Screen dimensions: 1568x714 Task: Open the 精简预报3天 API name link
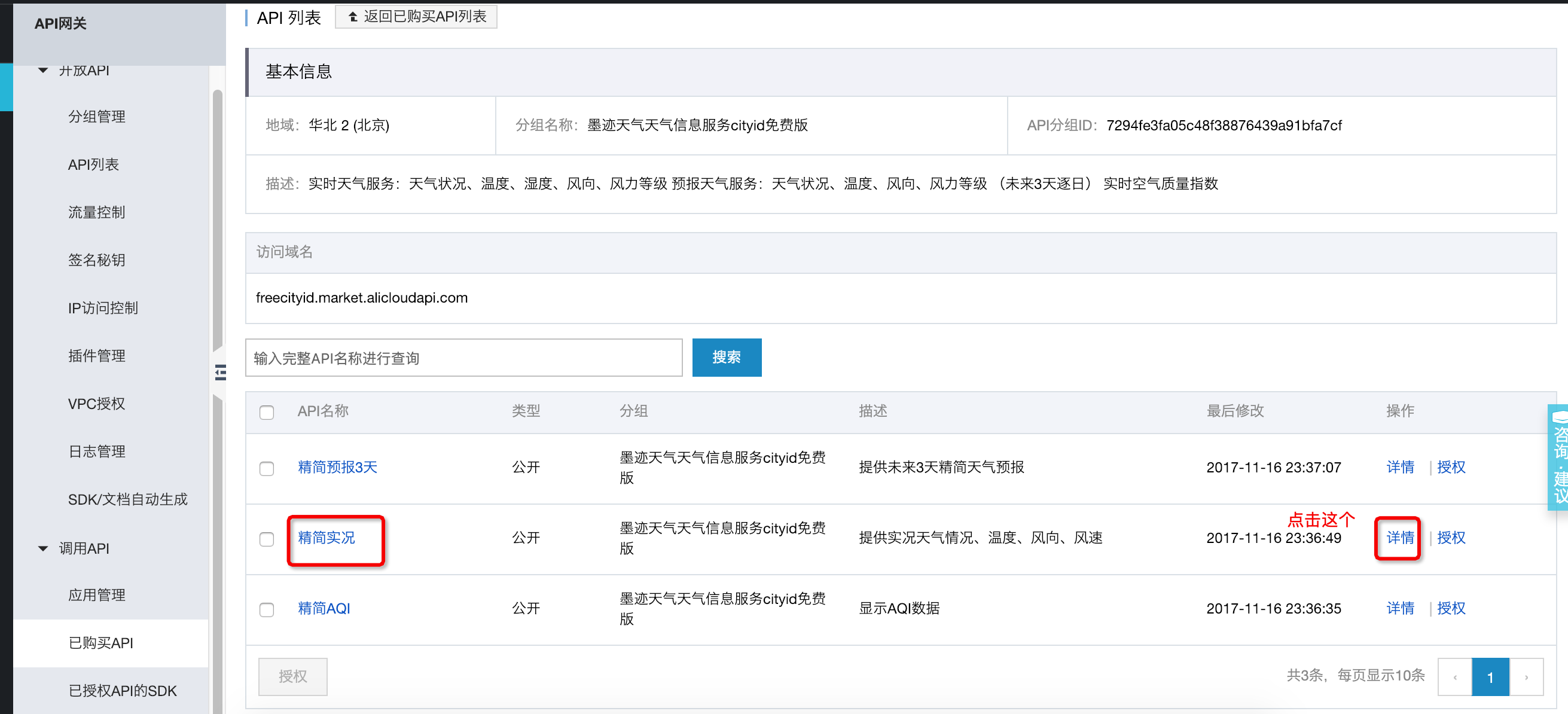click(337, 468)
